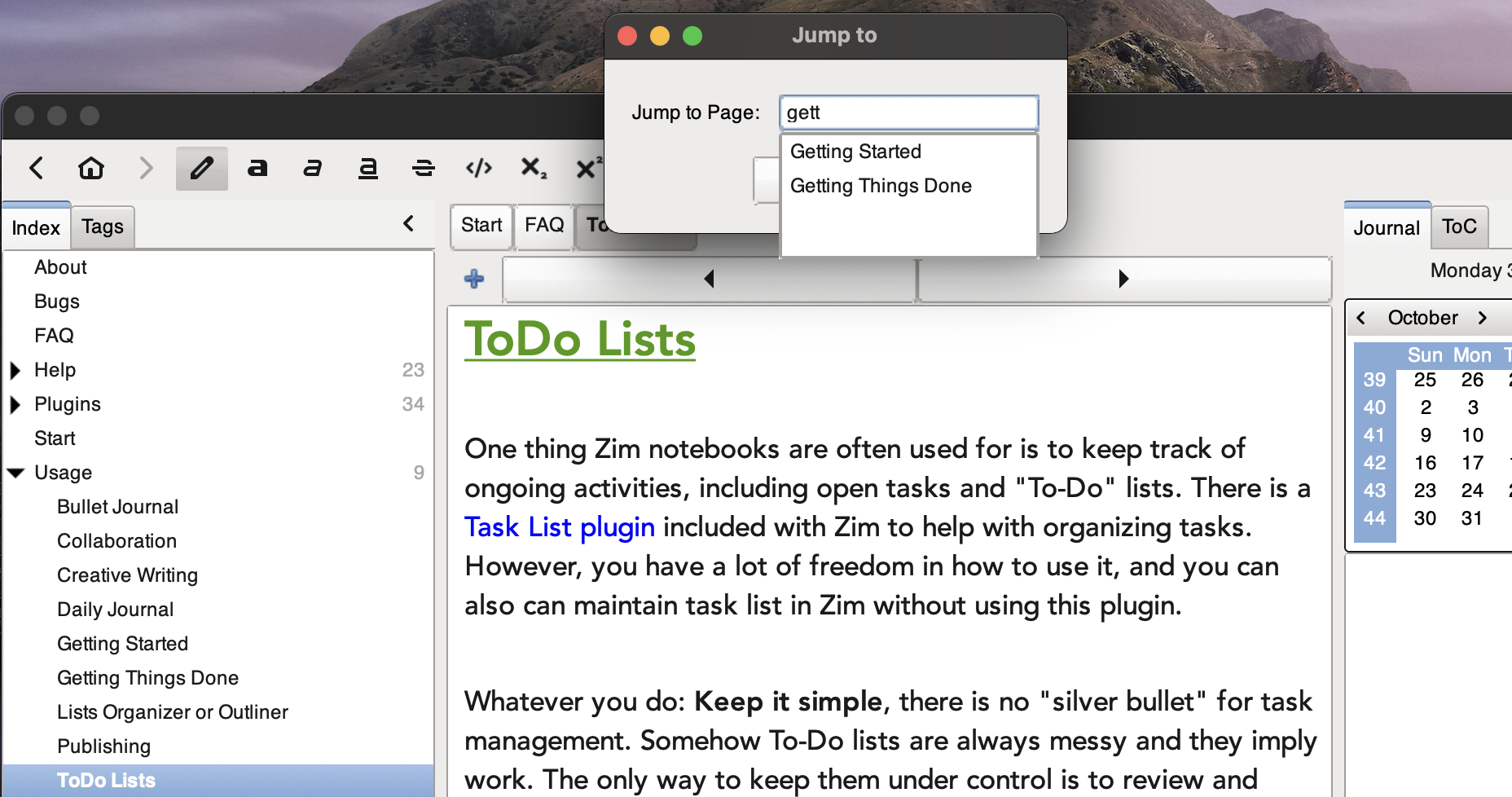Select calendar date 17 in October
The height and width of the screenshot is (797, 1512).
pyautogui.click(x=1472, y=463)
